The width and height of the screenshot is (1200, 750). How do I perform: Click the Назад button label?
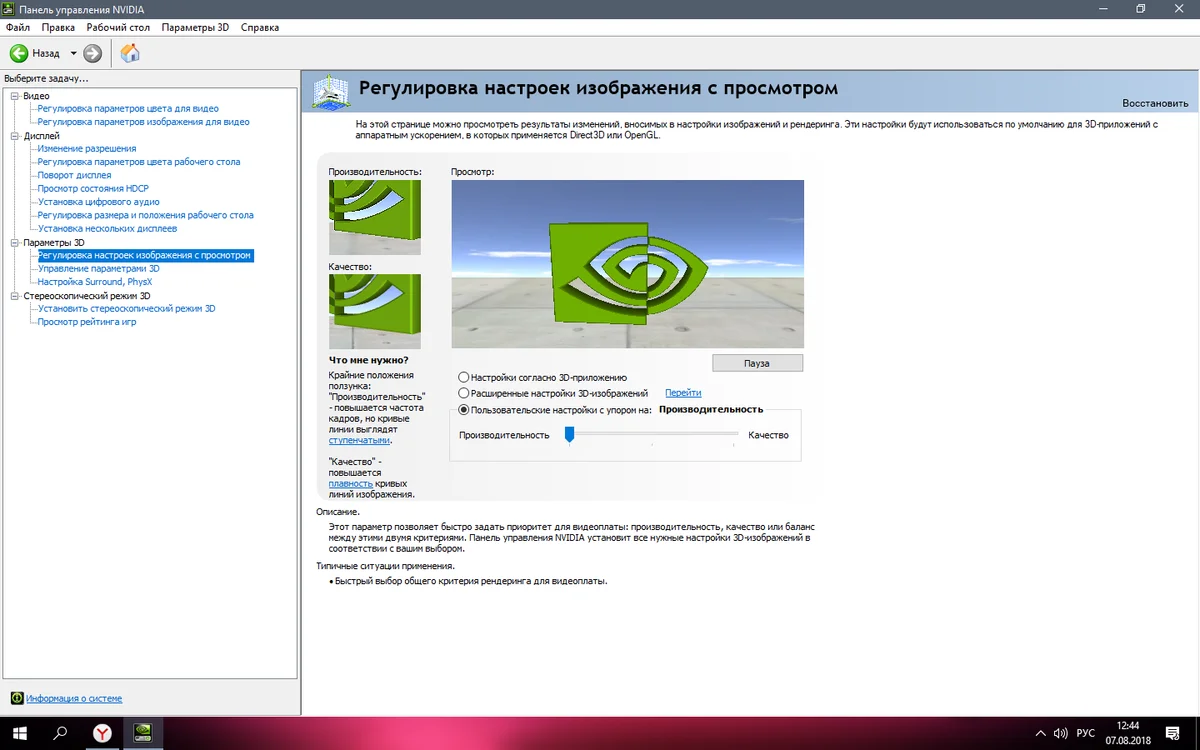coord(46,53)
